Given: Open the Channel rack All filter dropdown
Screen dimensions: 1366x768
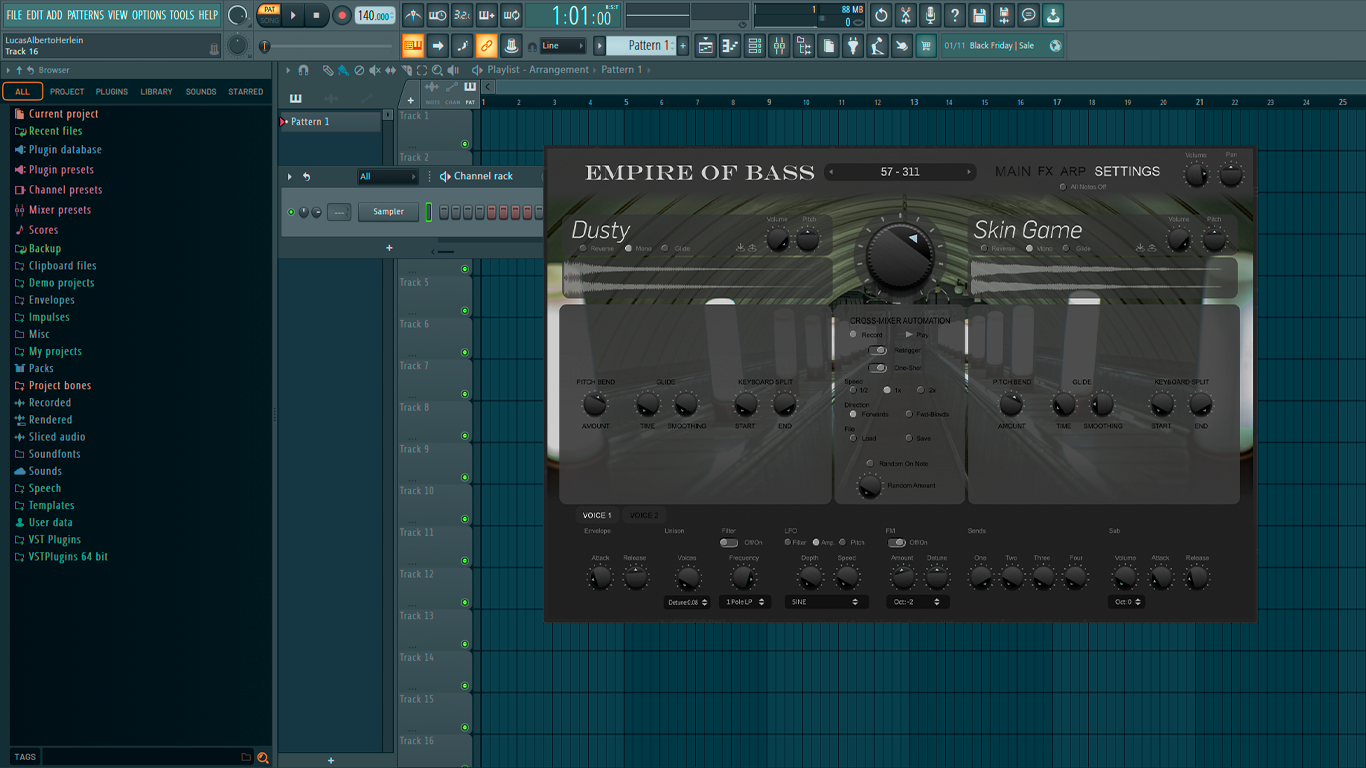Looking at the screenshot, I should point(388,177).
